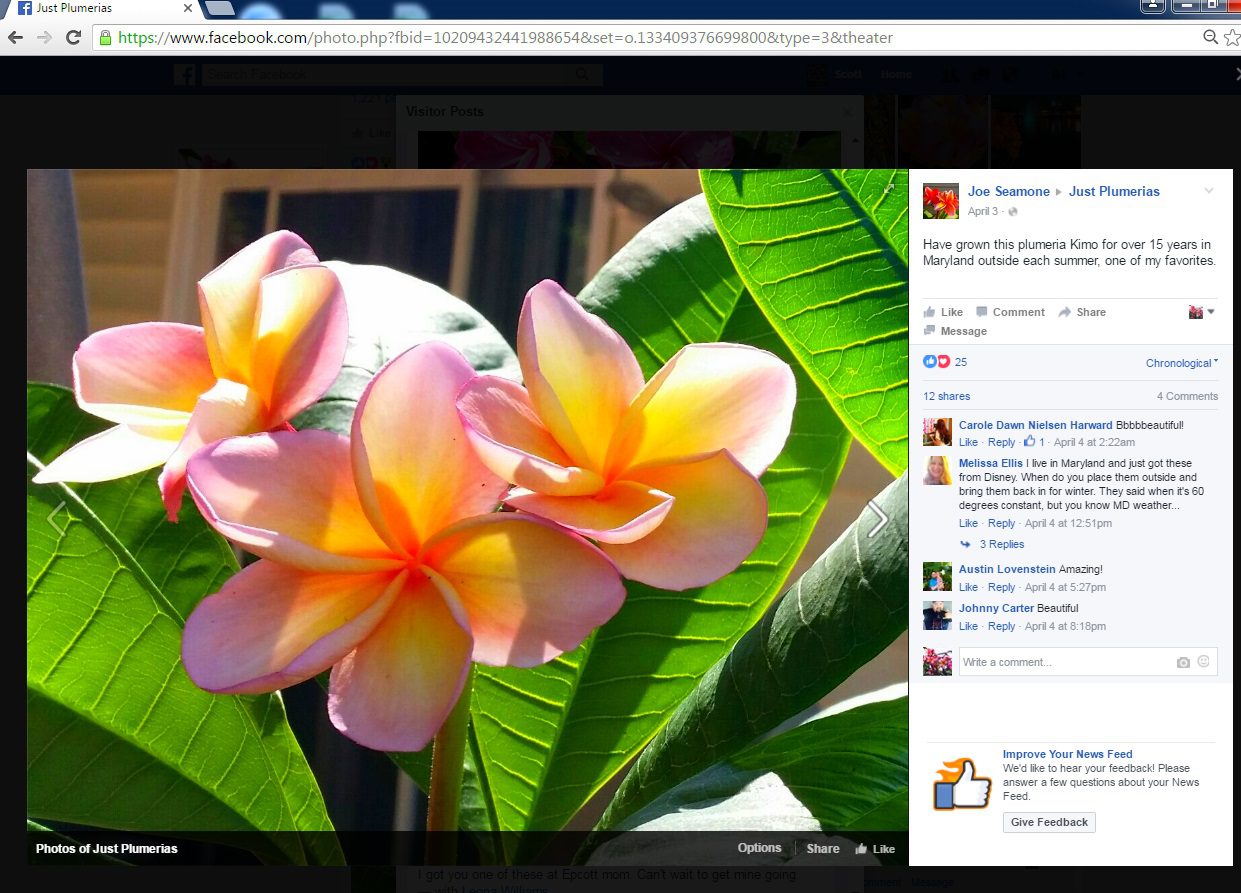The image size is (1241, 893).
Task: Open the photo Options menu
Action: 759,848
